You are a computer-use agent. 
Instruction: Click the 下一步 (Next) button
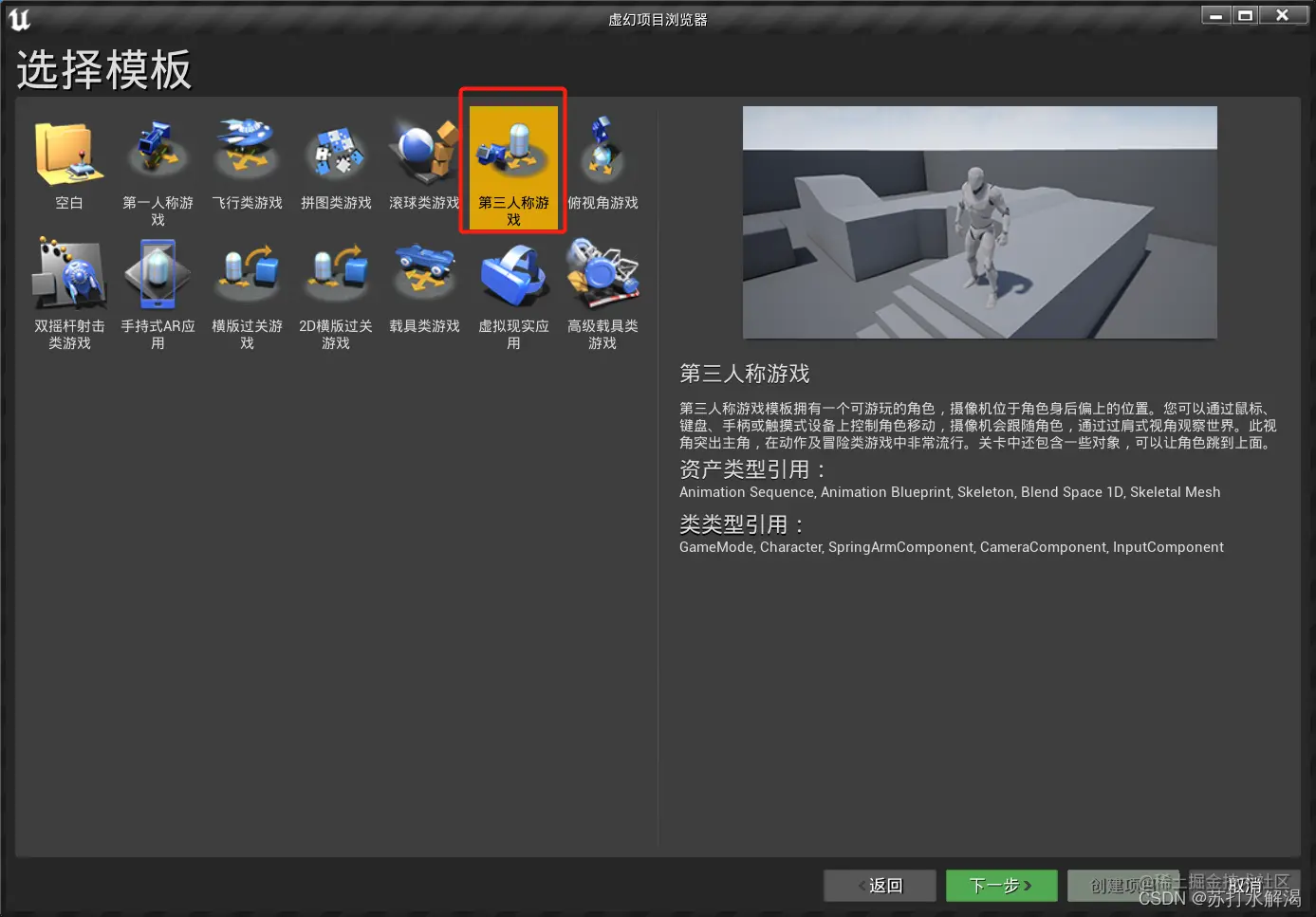[x=1000, y=885]
